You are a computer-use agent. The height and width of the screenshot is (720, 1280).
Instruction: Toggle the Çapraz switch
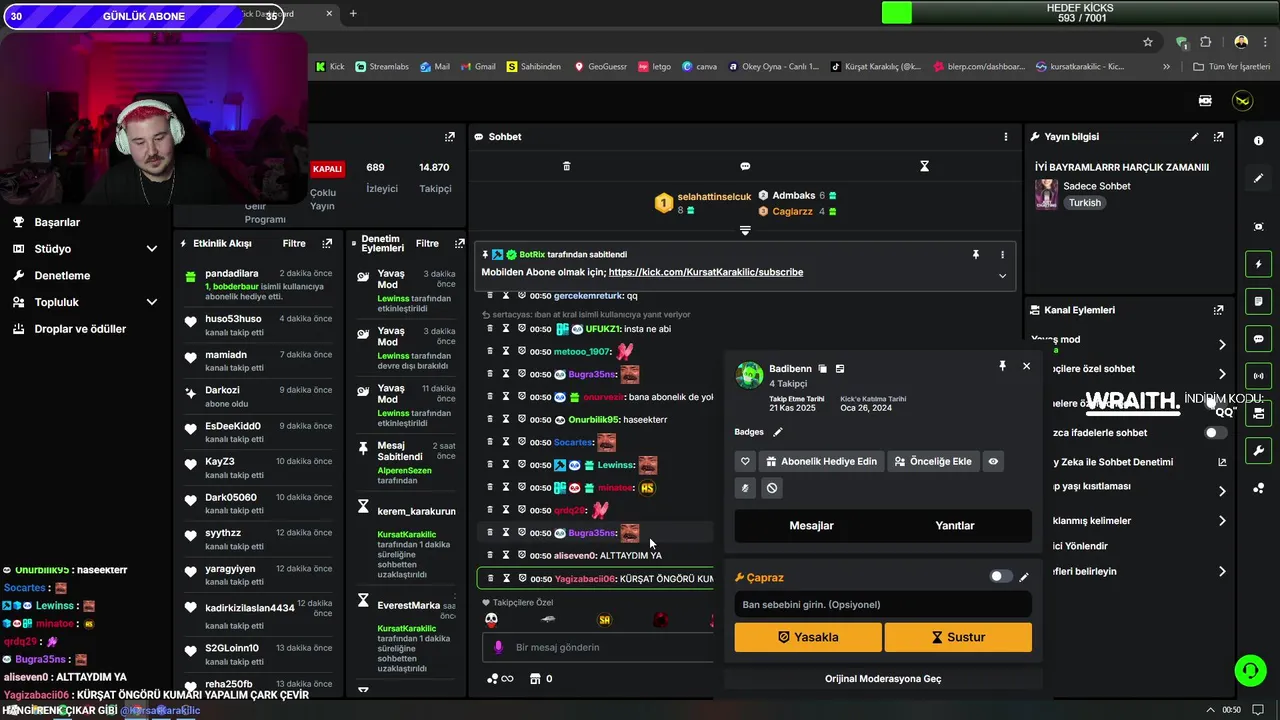tap(1000, 577)
